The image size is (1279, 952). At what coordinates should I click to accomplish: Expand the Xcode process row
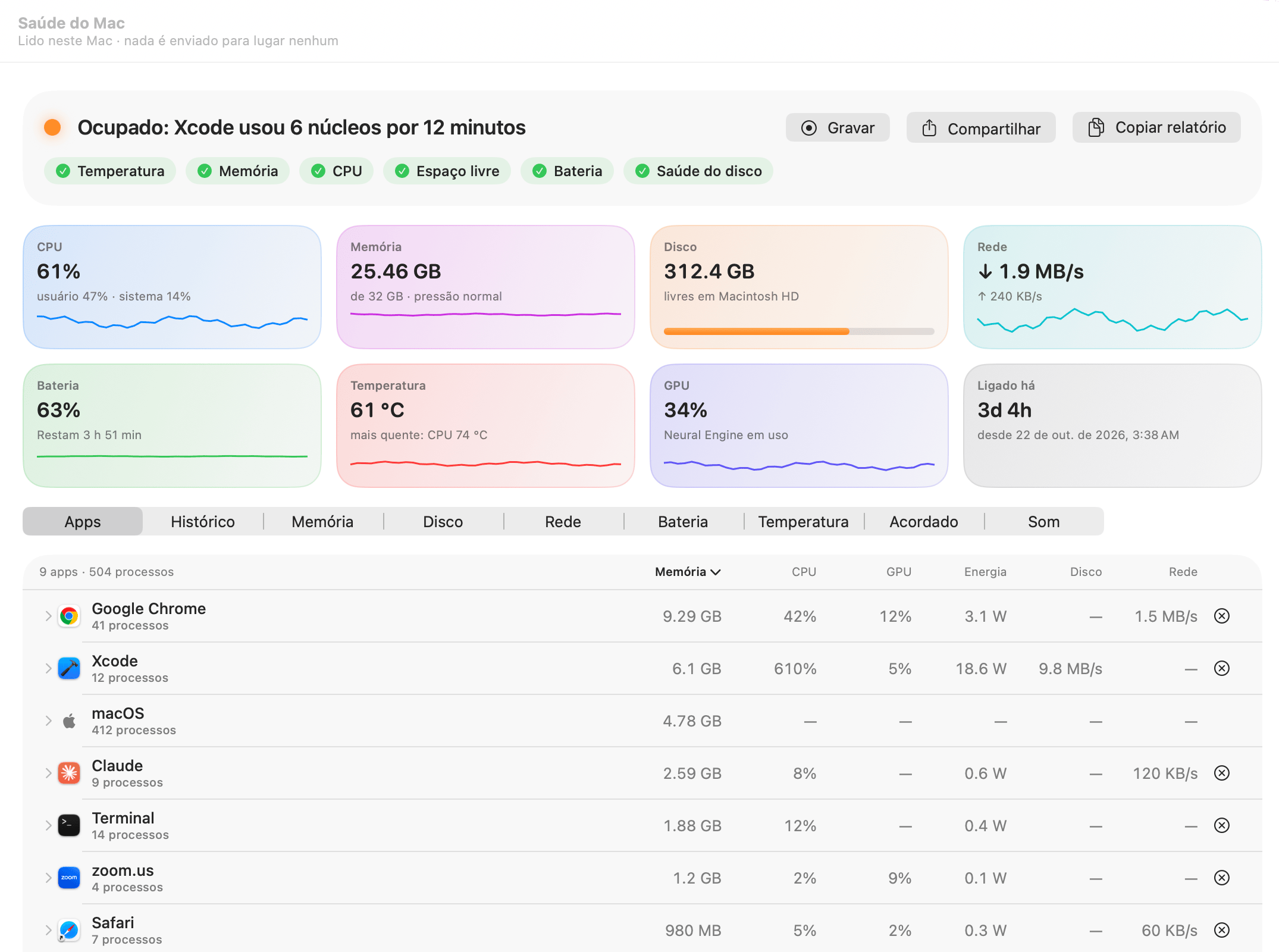48,669
